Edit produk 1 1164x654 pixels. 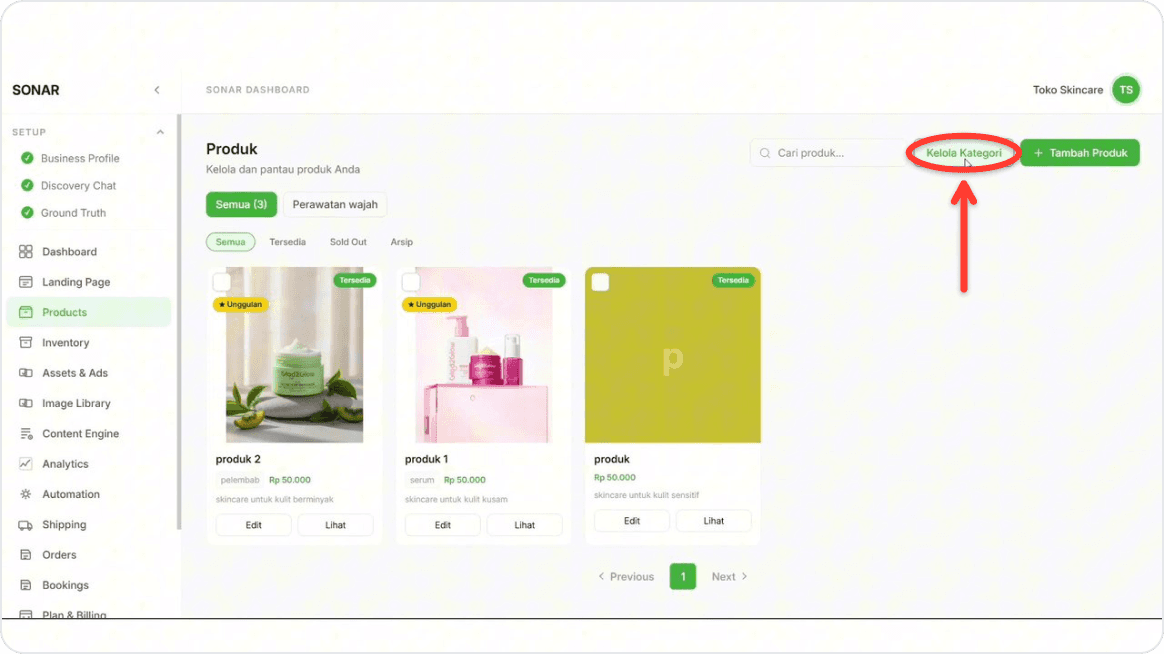point(442,525)
